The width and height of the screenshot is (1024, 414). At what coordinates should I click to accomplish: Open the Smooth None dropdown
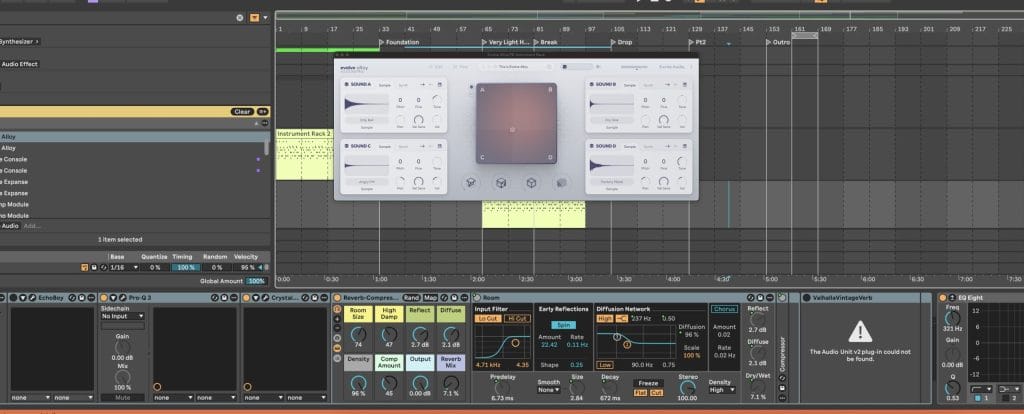pos(548,389)
